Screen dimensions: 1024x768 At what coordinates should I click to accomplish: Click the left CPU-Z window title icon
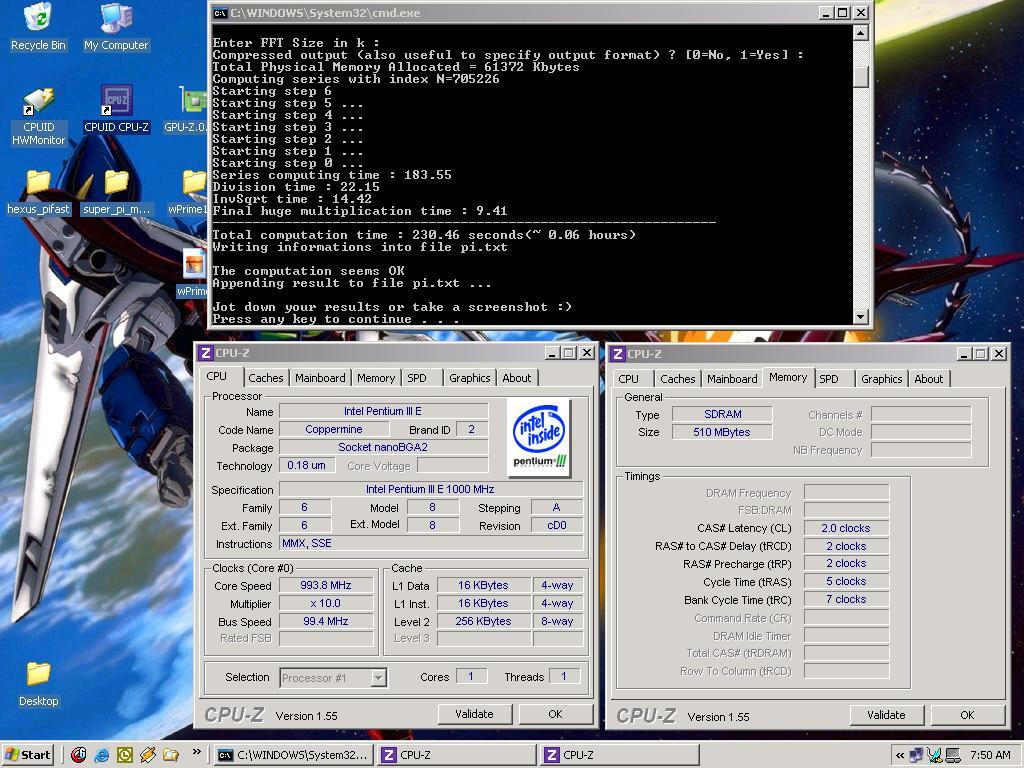[205, 353]
